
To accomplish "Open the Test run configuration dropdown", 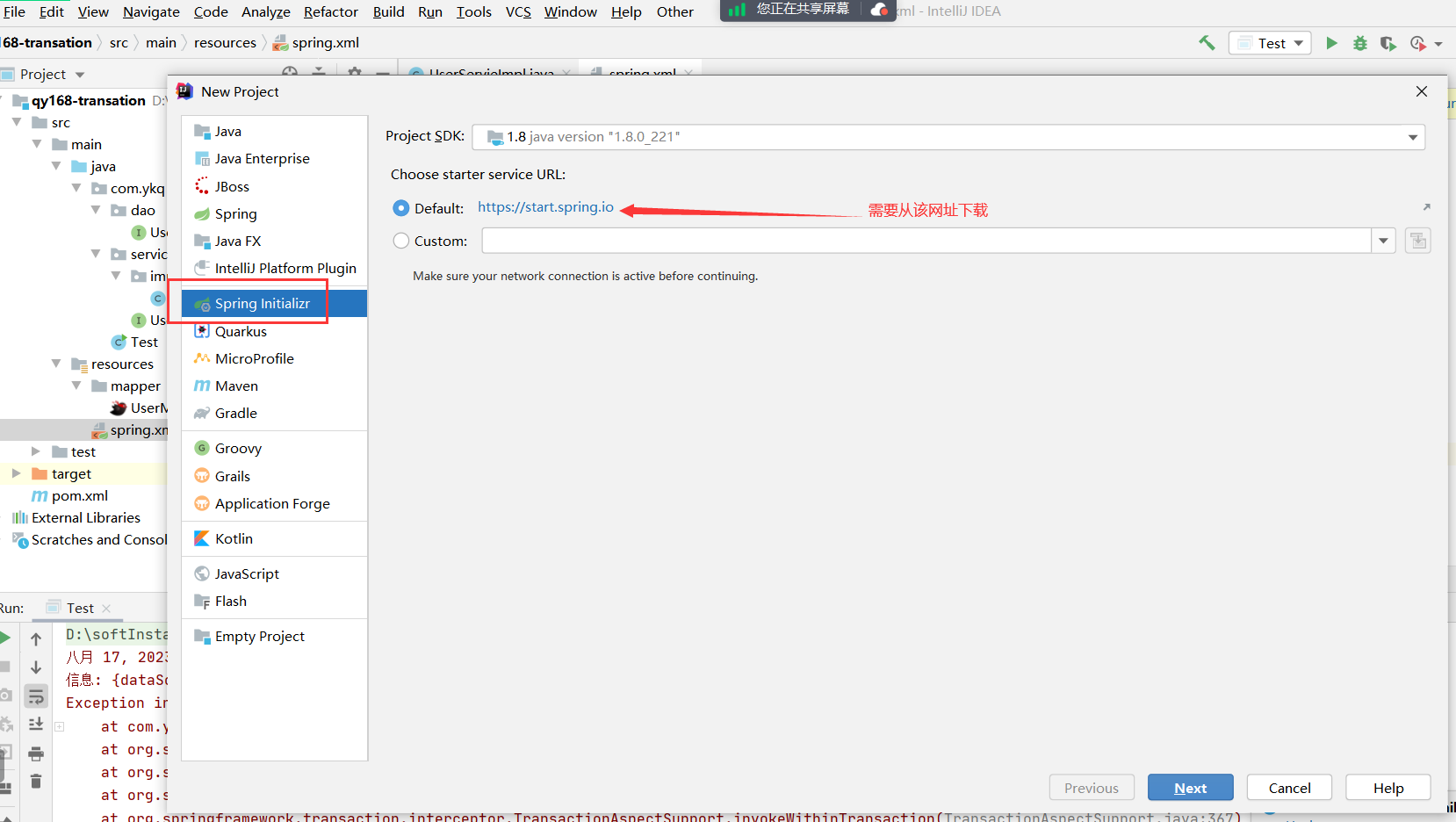I will [x=1271, y=43].
